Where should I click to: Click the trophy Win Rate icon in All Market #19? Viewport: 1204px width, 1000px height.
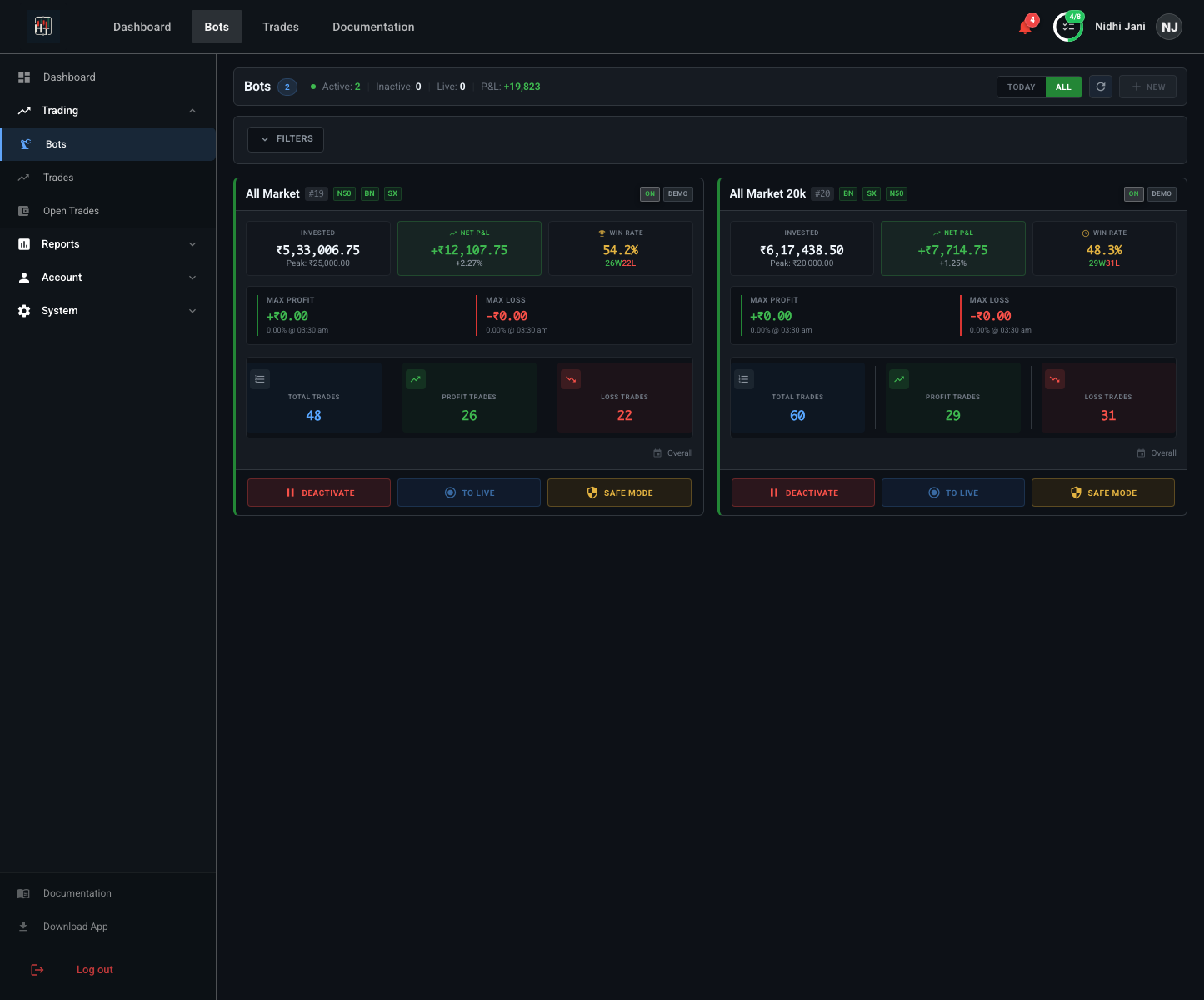tap(602, 233)
